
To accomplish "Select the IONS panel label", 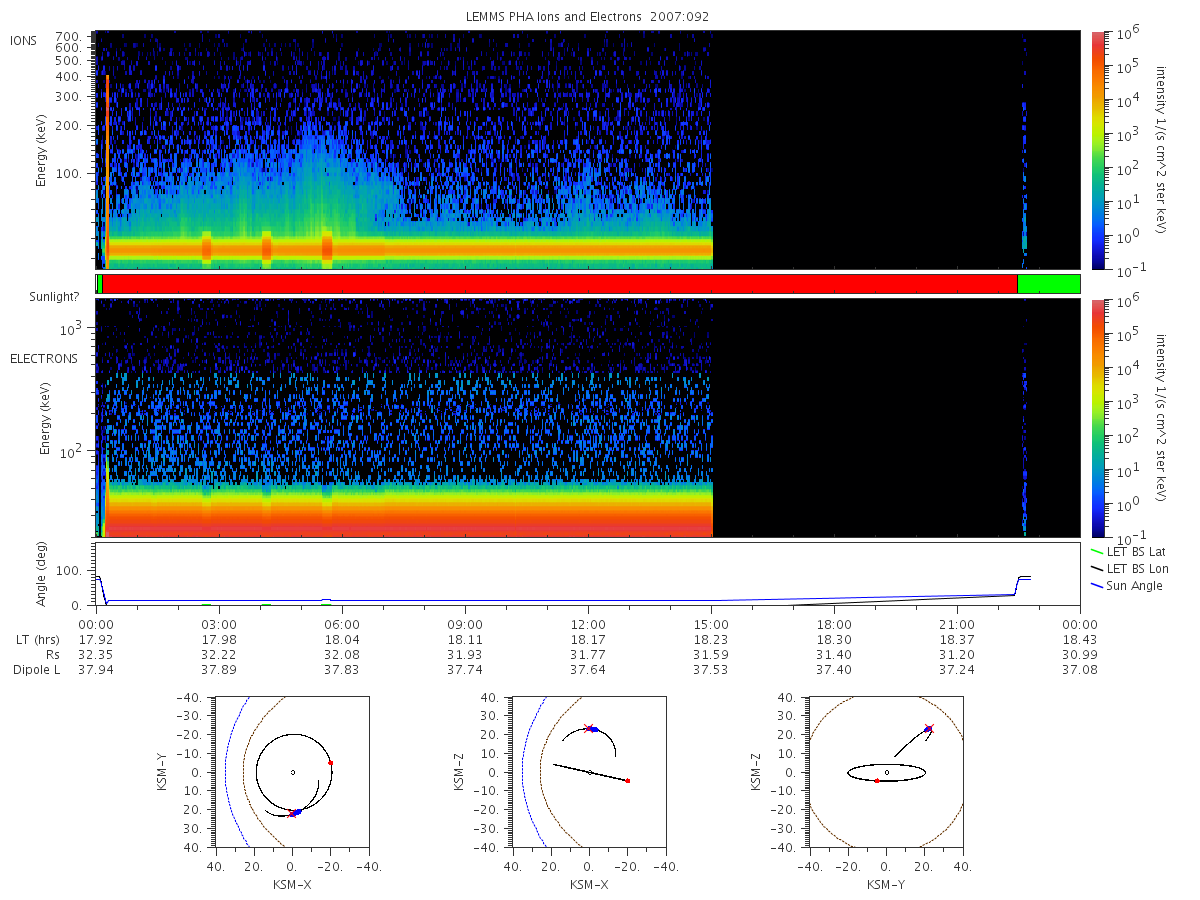I will coord(24,40).
